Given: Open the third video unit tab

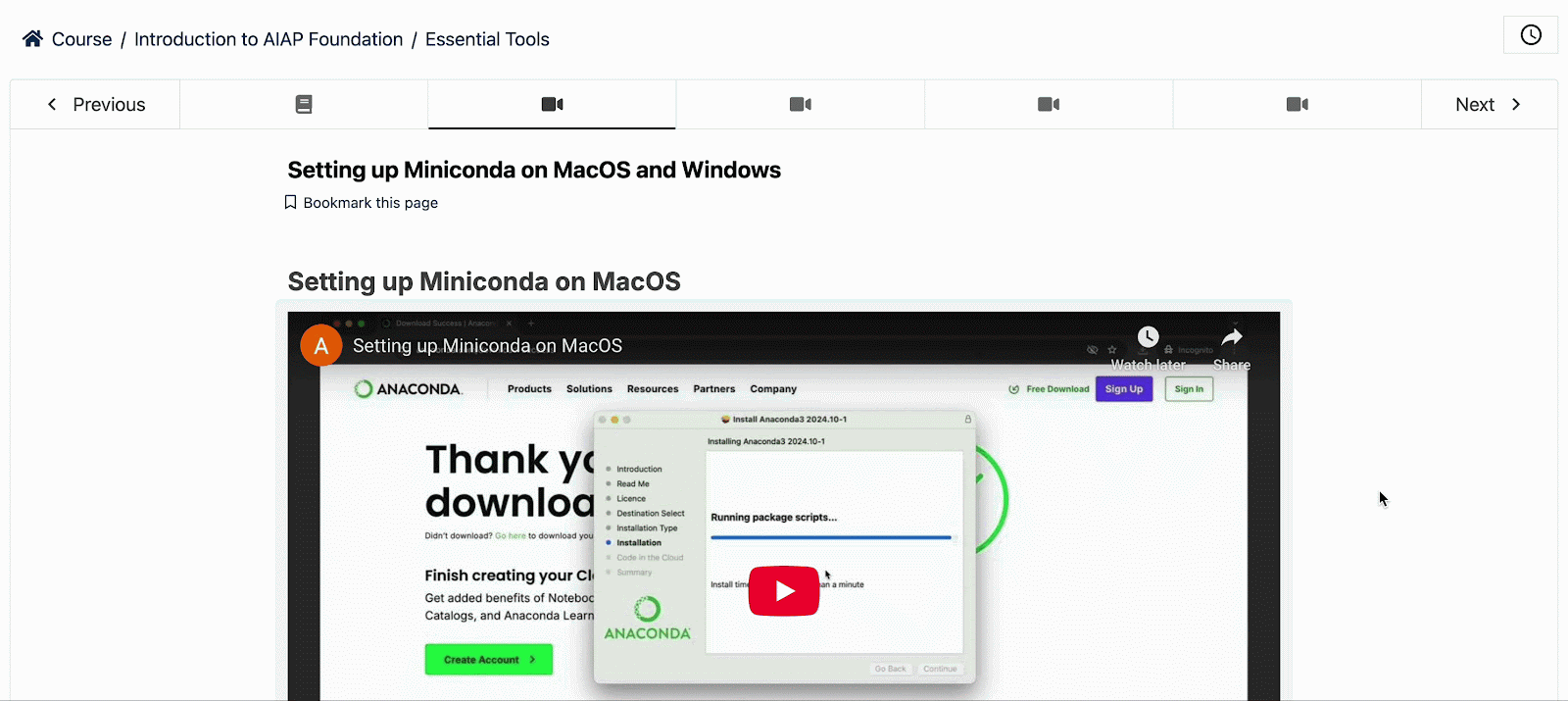Looking at the screenshot, I should (x=1049, y=104).
